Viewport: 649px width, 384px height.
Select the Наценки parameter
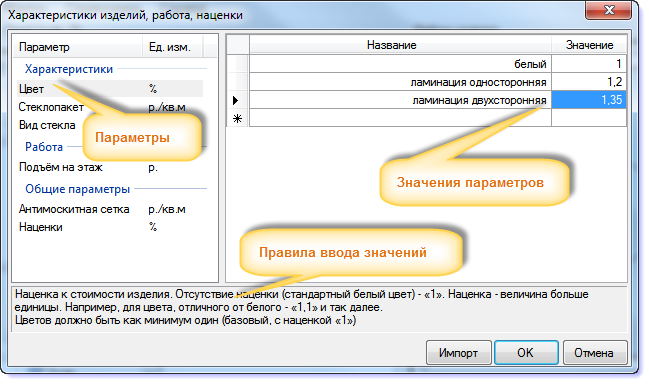tap(41, 227)
